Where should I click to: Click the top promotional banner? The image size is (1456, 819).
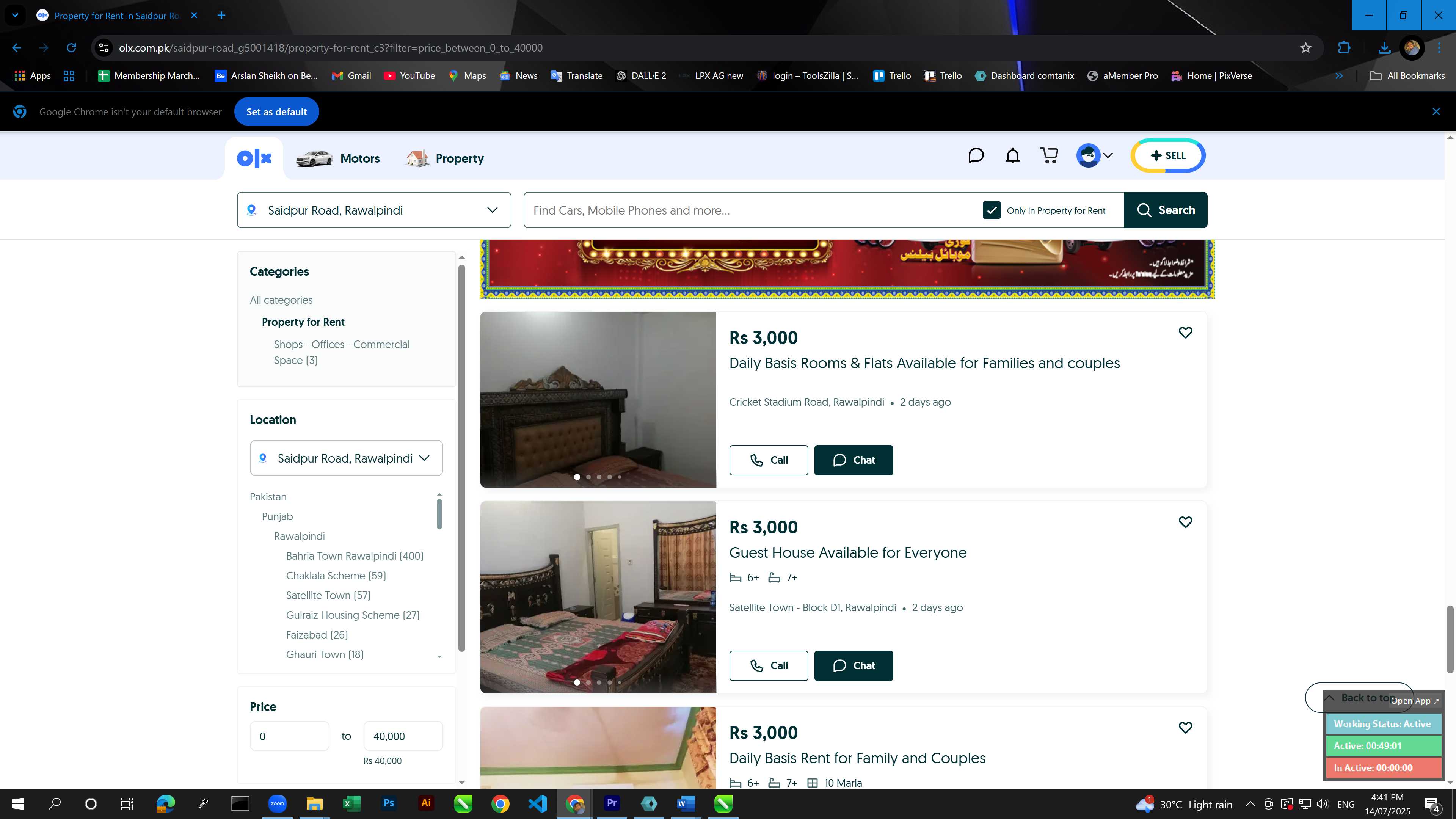[847, 268]
